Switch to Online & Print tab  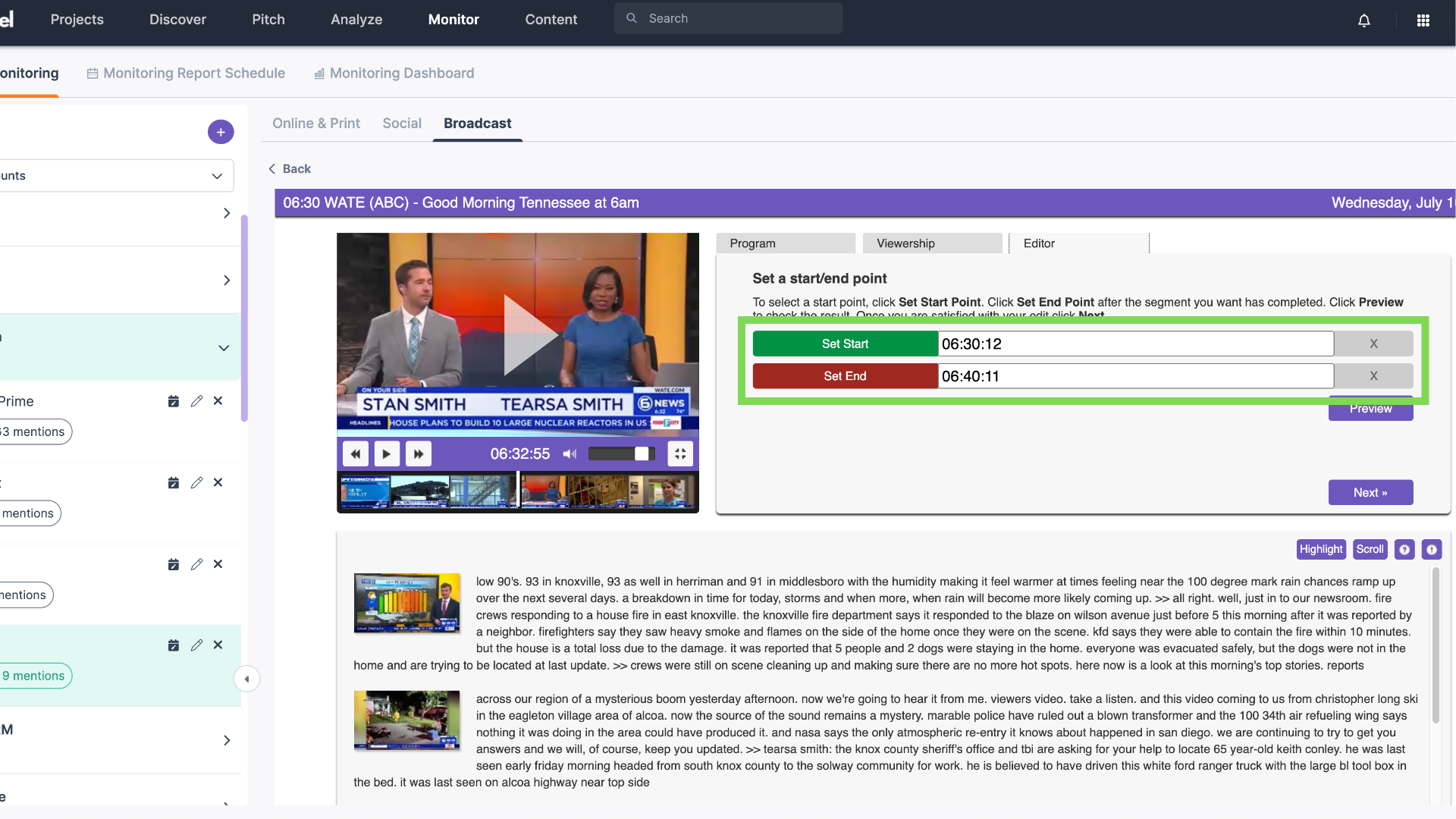[316, 124]
